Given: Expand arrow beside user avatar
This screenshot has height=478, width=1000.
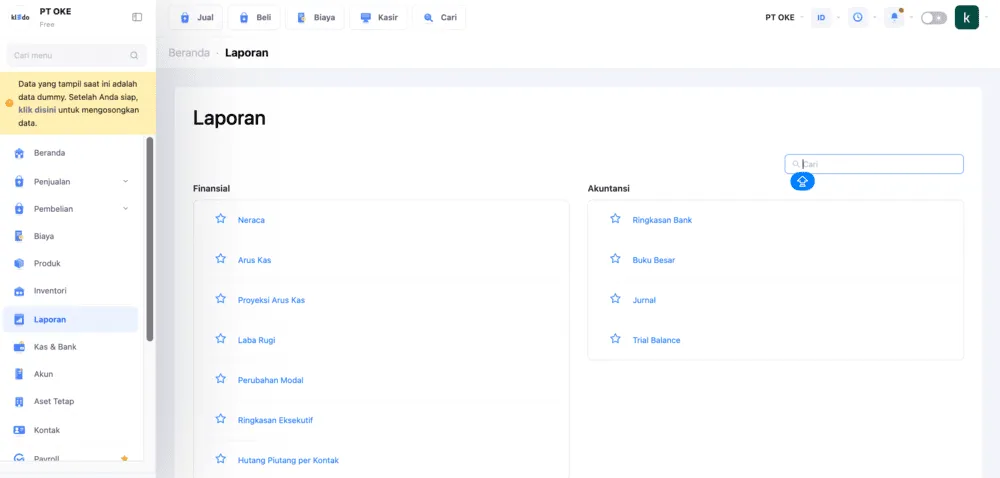Looking at the screenshot, I should pos(987,18).
